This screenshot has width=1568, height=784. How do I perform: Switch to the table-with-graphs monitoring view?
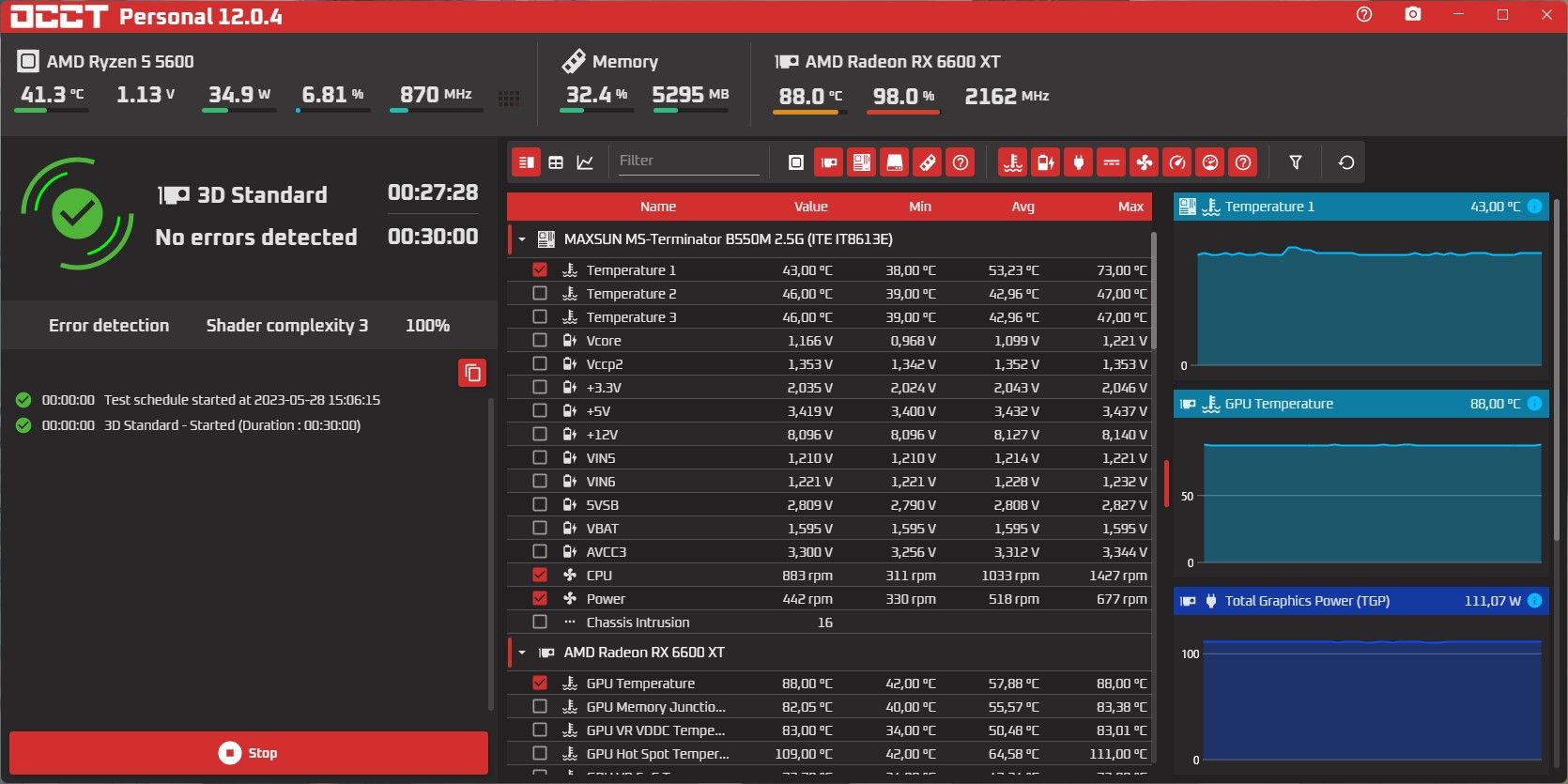click(527, 162)
